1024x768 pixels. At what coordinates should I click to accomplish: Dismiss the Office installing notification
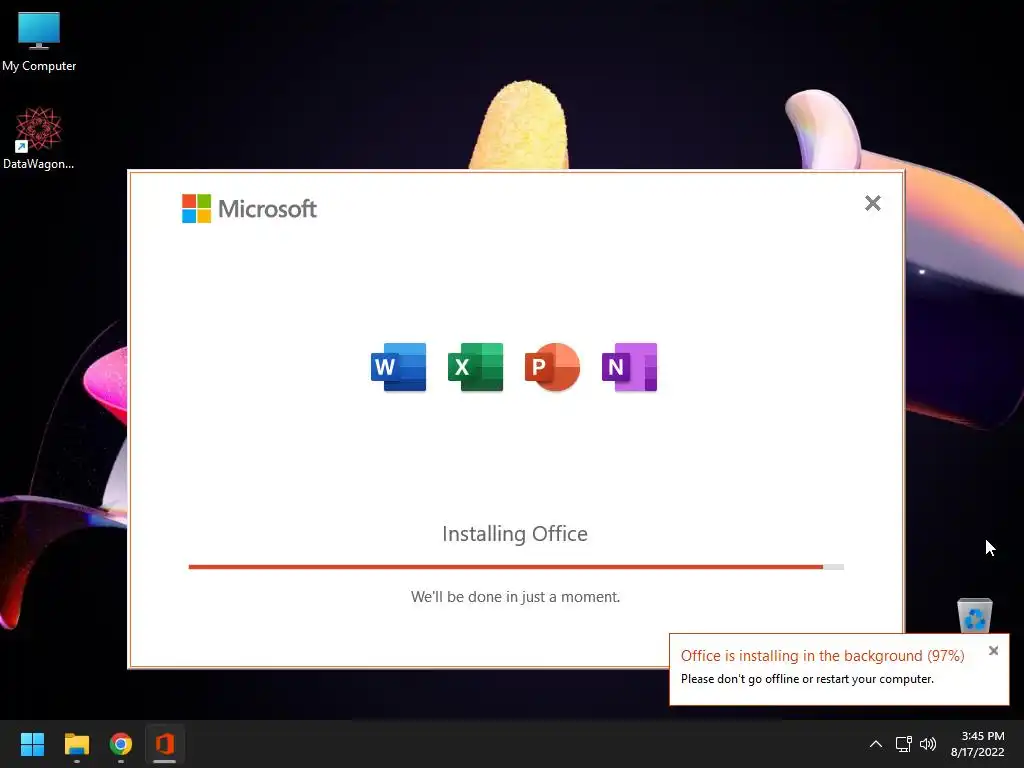pos(993,650)
